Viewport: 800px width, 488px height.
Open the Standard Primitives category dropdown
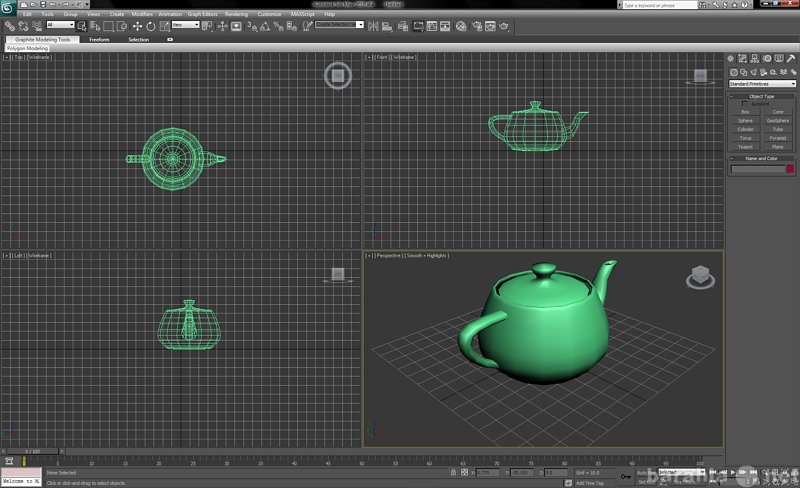(762, 84)
